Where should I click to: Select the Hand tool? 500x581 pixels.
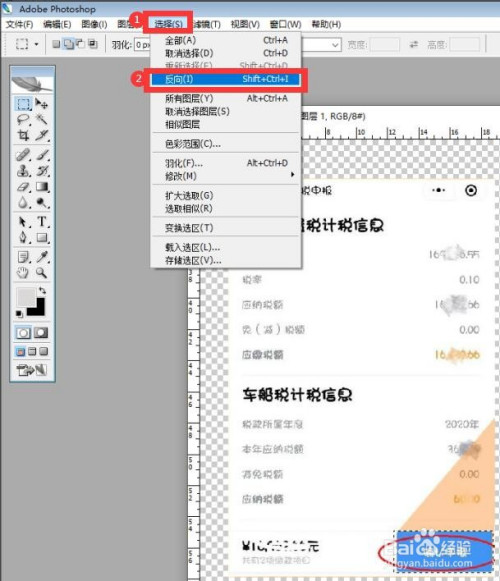click(23, 273)
